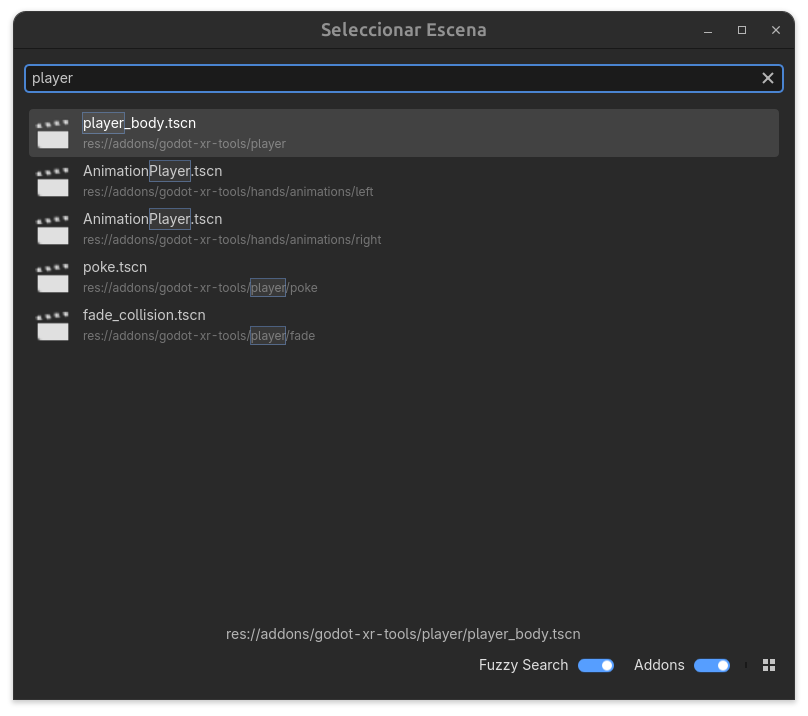Choose the poke.tscn scene result

tap(115, 267)
